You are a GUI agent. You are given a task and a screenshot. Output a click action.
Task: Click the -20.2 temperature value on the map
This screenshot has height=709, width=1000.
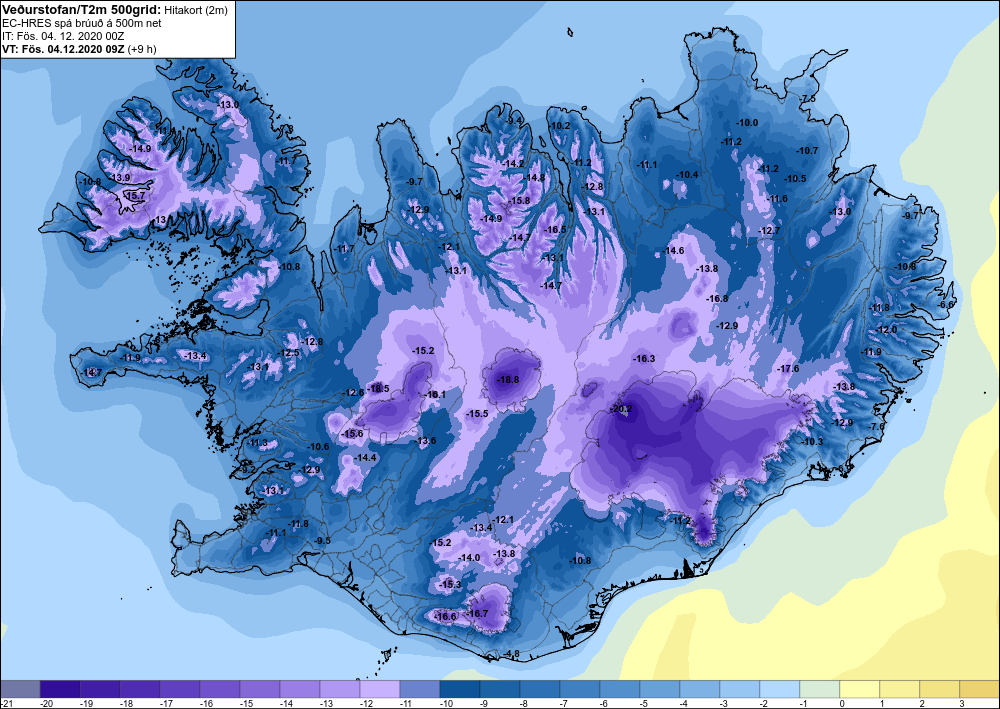[622, 409]
